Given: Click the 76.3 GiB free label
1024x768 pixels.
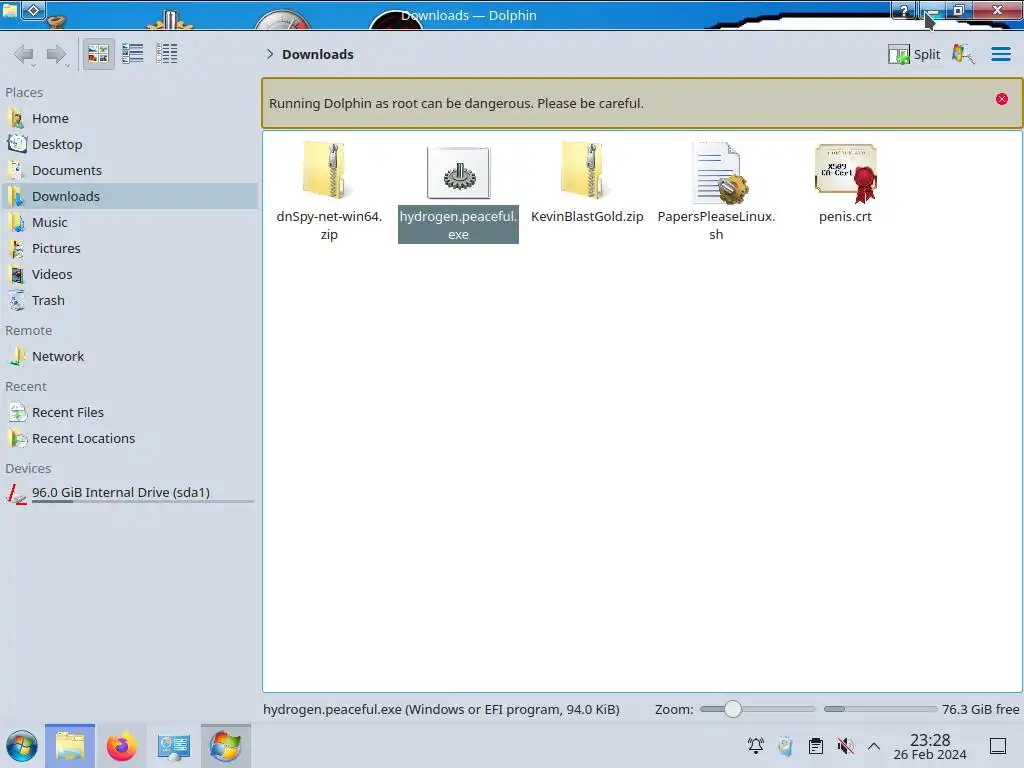Looking at the screenshot, I should pos(980,709).
